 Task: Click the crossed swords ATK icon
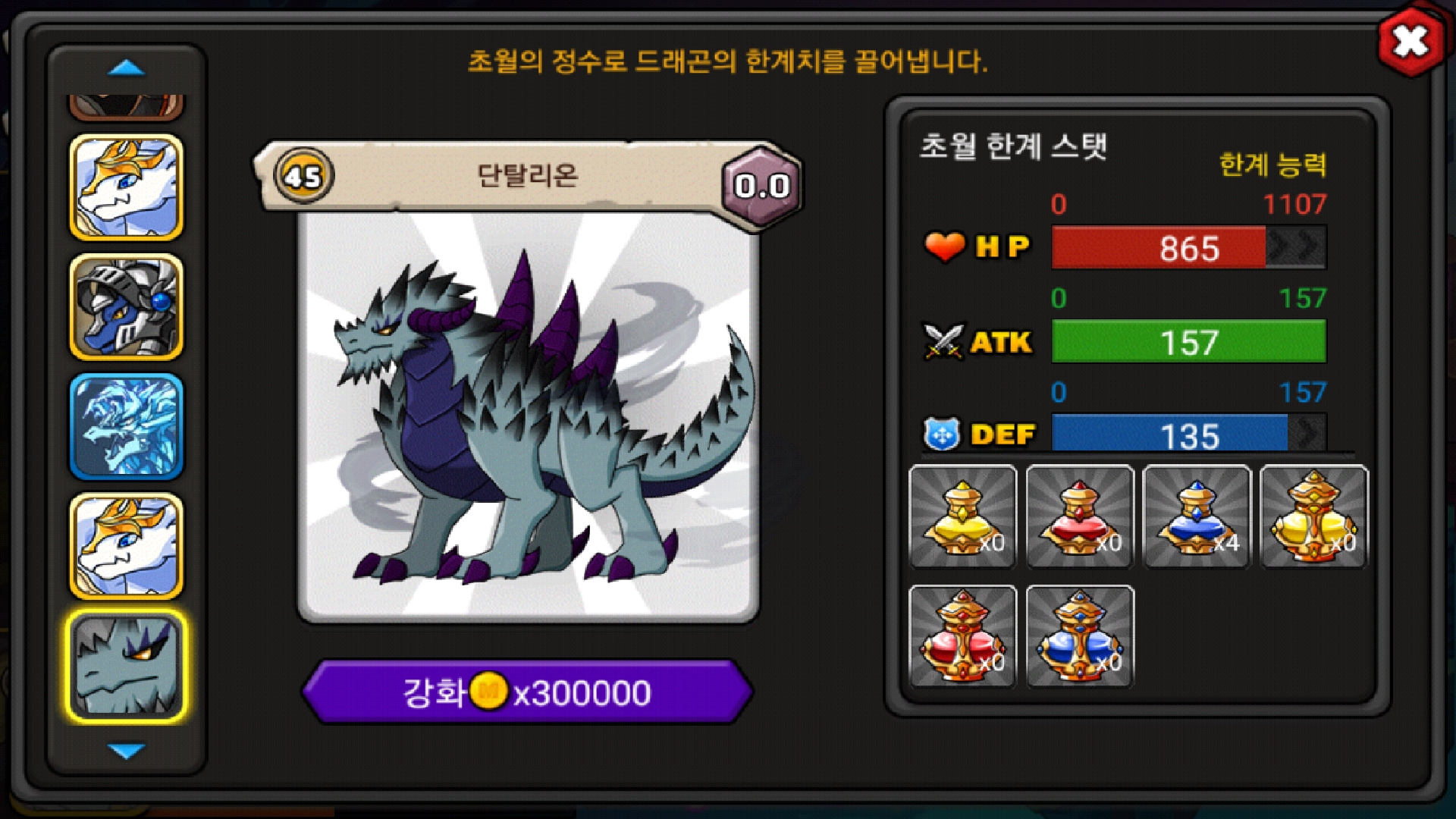click(943, 341)
